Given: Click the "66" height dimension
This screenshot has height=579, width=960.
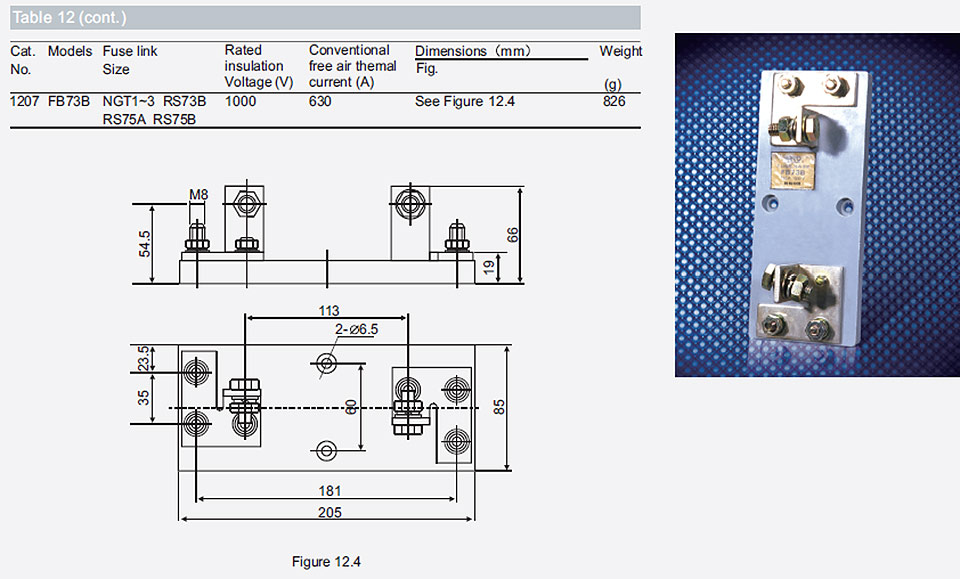Looking at the screenshot, I should click(512, 235).
